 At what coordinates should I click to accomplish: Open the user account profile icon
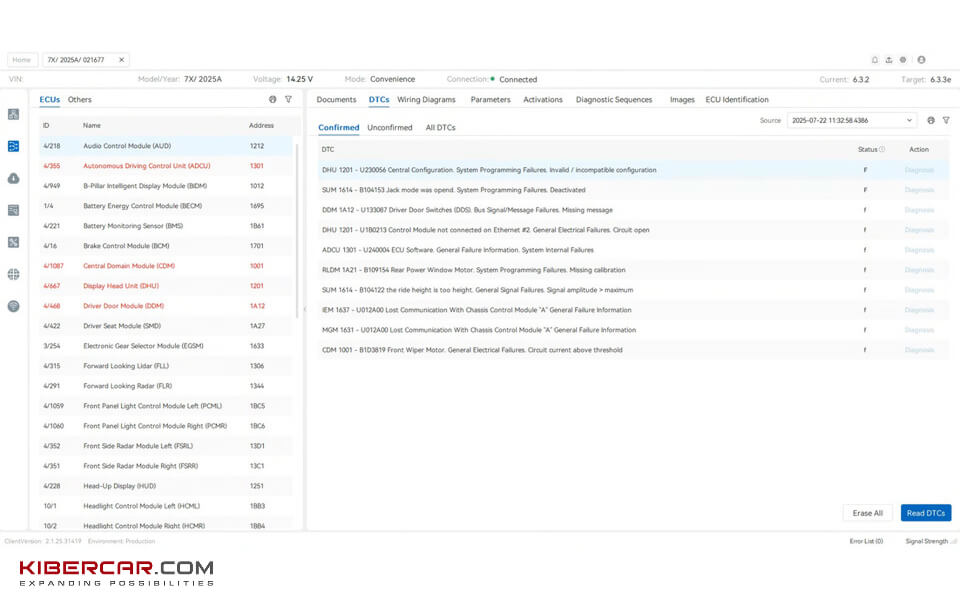point(921,60)
